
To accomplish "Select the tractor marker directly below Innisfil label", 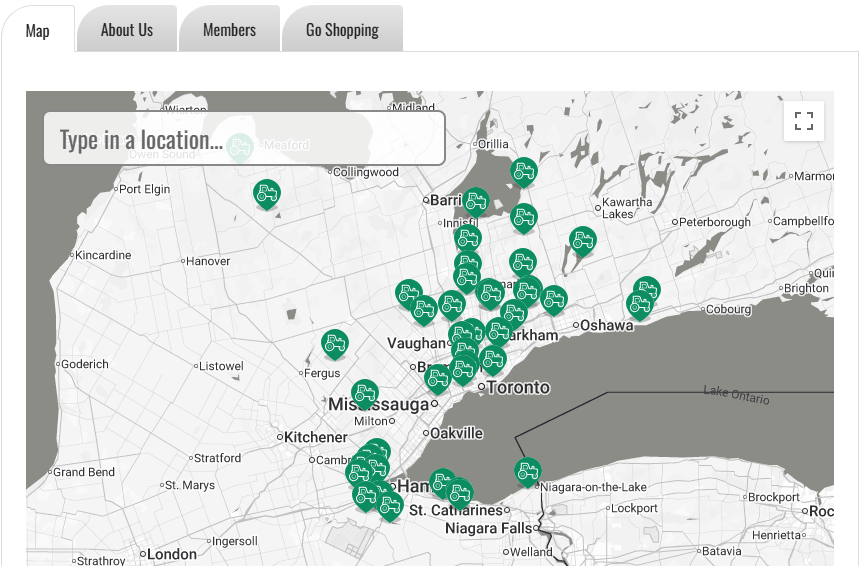I will (x=468, y=238).
